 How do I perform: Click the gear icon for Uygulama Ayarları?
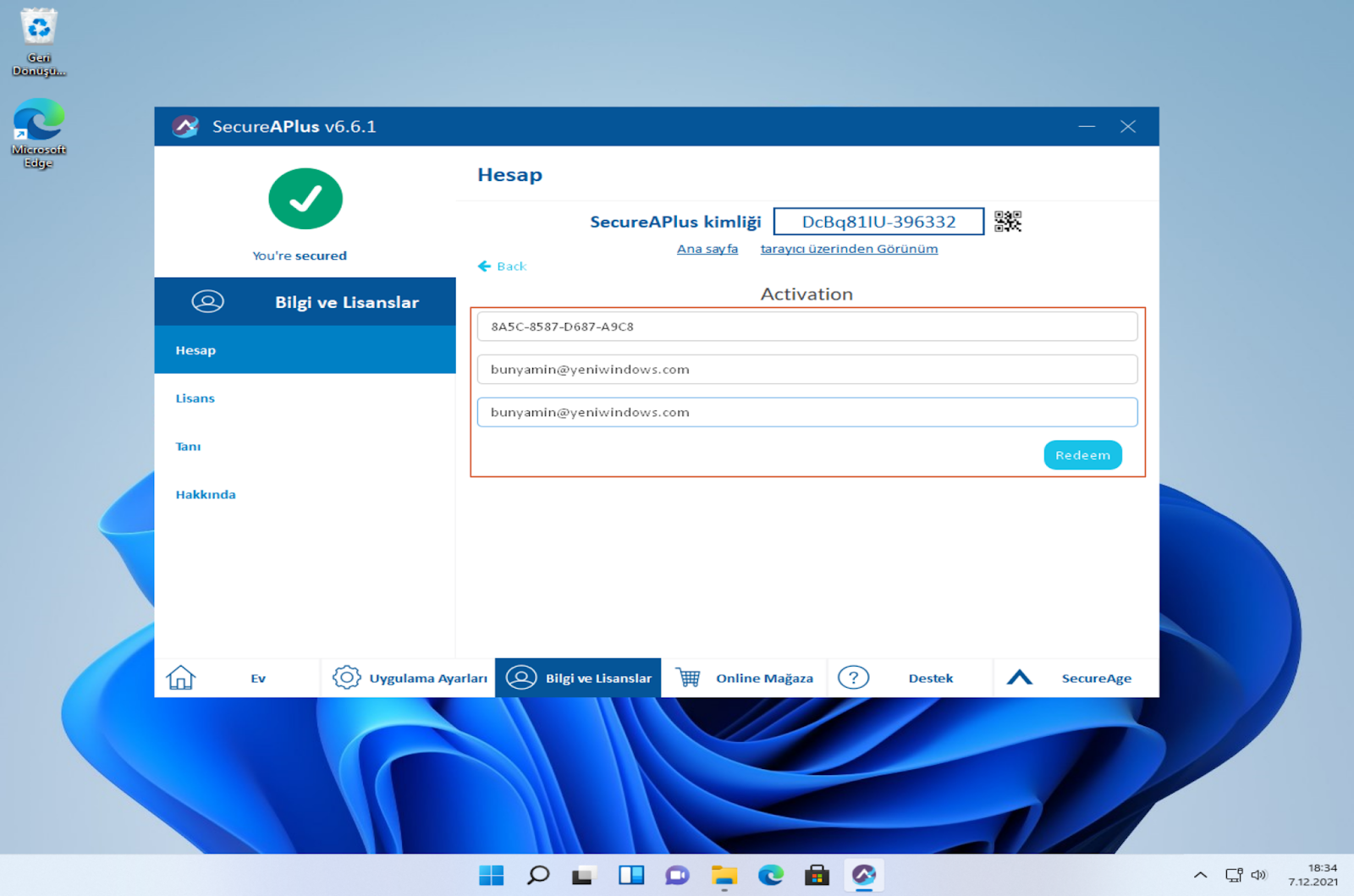coord(346,678)
